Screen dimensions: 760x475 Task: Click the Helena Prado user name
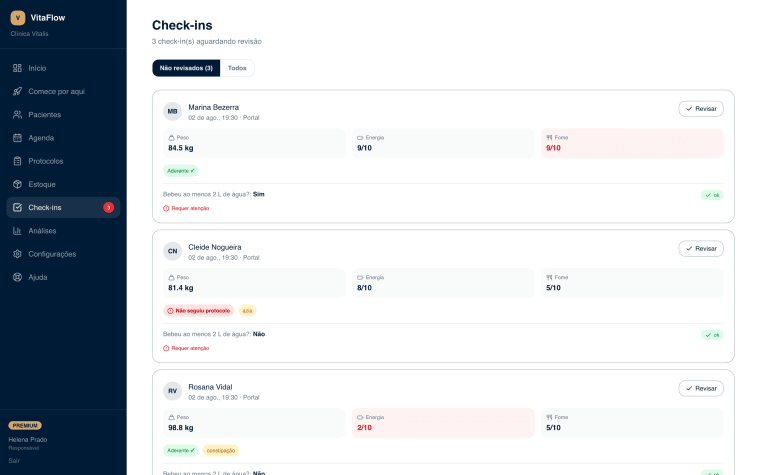click(28, 440)
